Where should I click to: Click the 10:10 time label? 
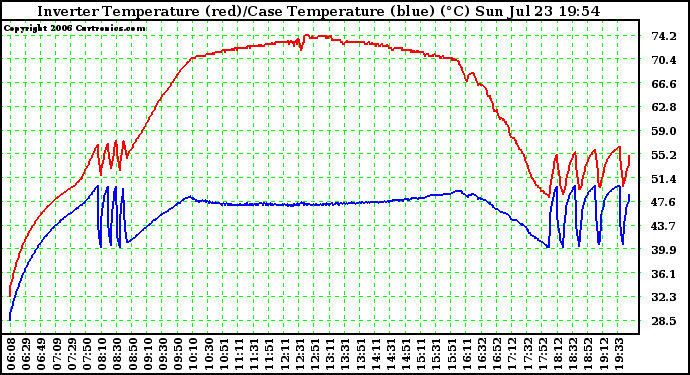(x=194, y=354)
